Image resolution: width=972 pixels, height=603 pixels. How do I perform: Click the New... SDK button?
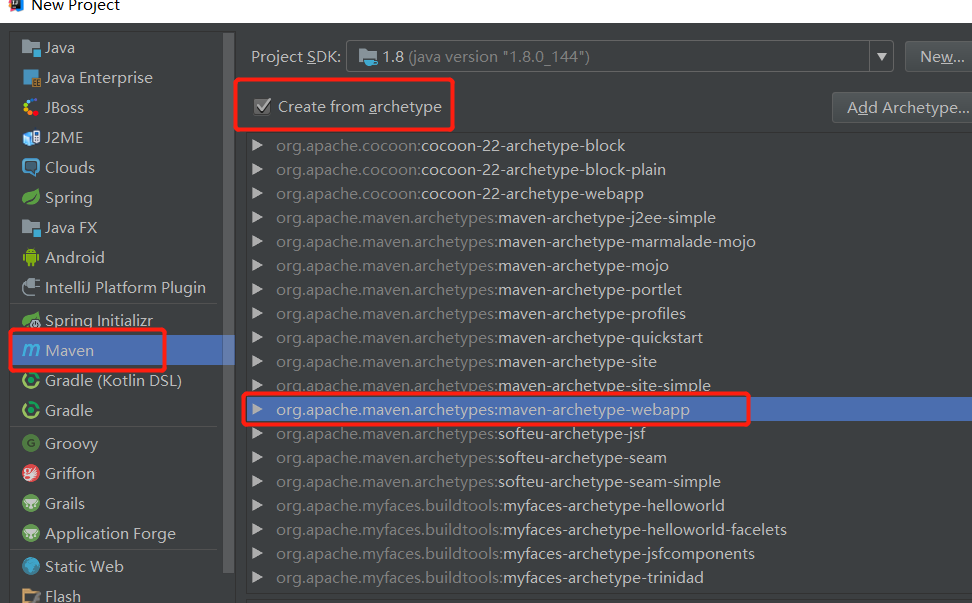[x=939, y=57]
